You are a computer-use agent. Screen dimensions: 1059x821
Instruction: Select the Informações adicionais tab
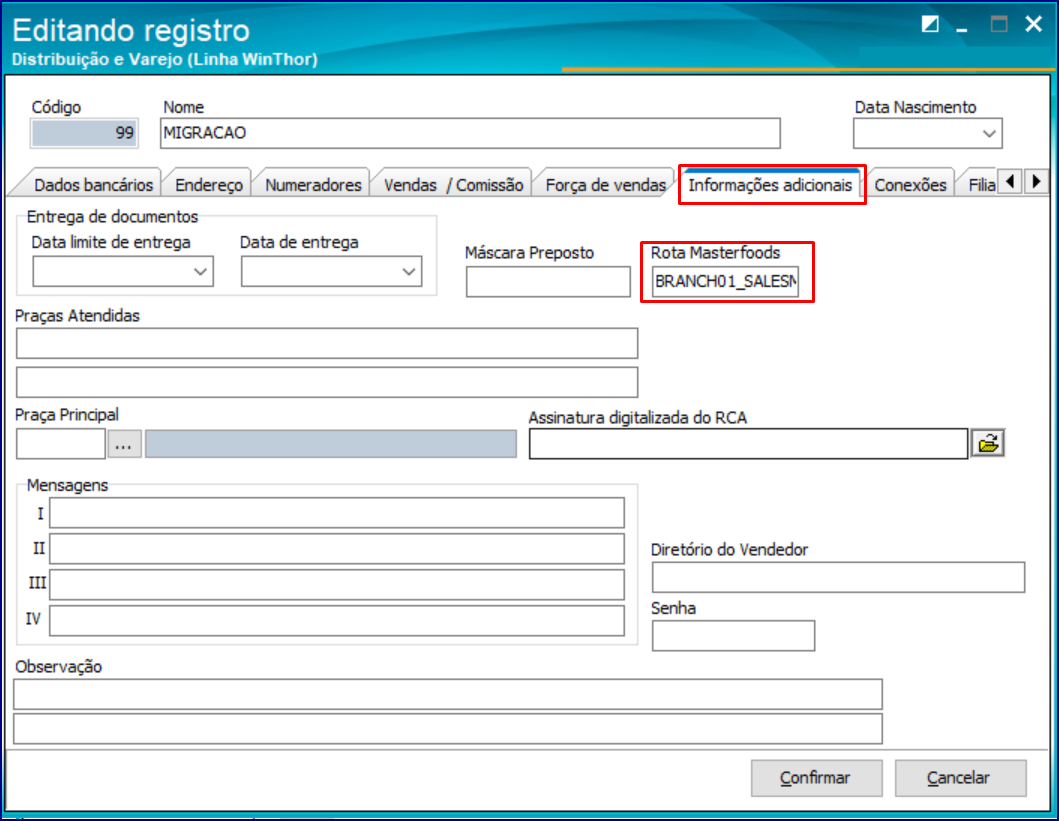coord(770,185)
